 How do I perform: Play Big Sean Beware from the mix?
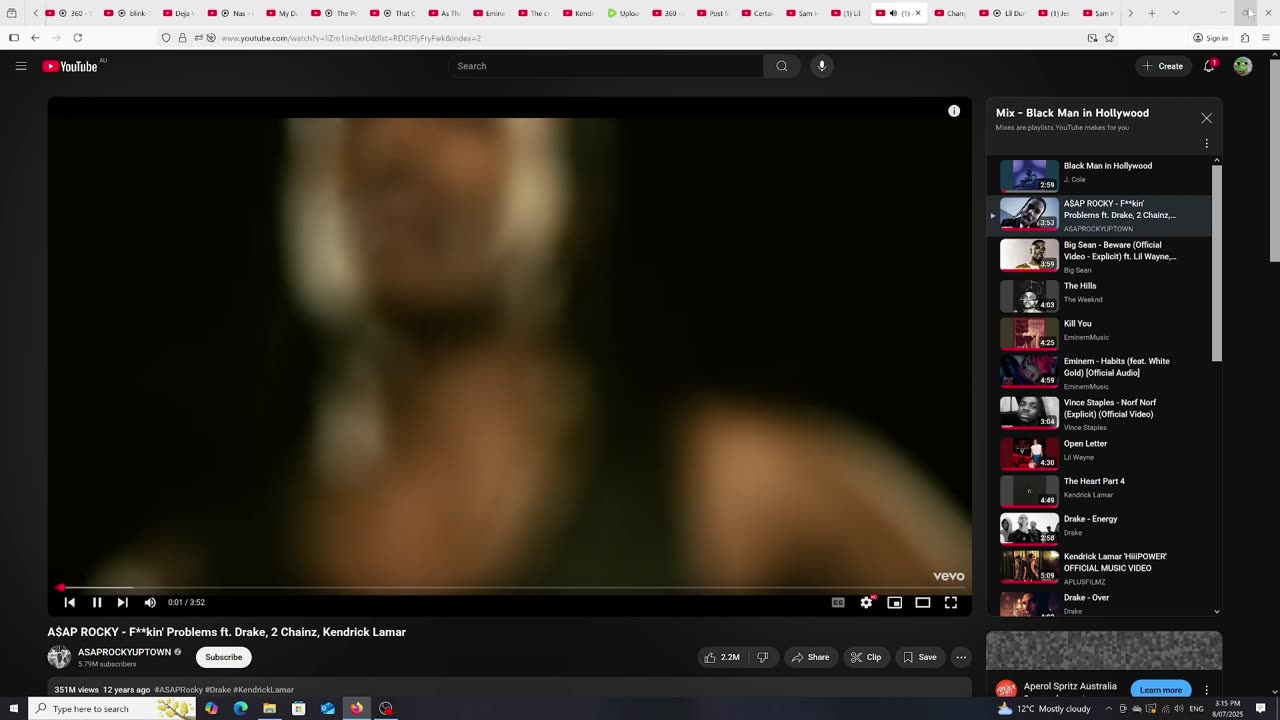point(1098,255)
